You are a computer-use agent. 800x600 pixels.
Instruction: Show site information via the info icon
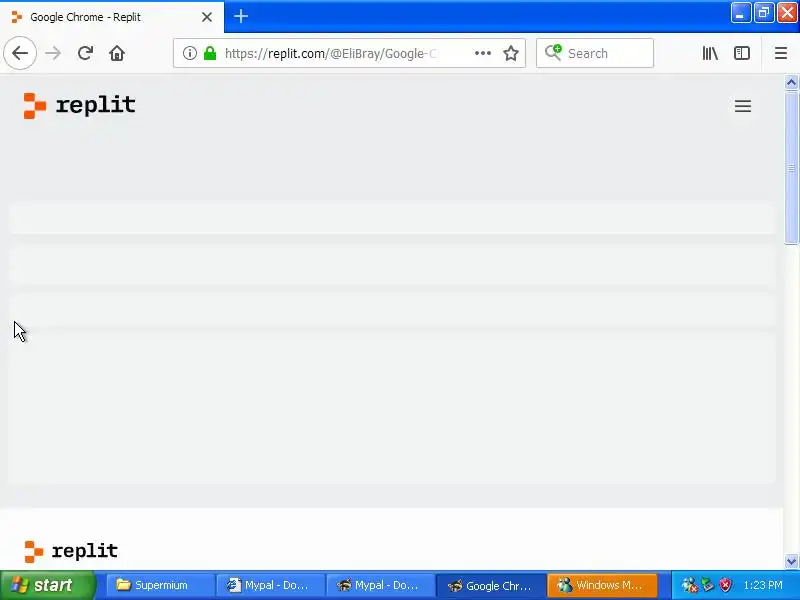(x=190, y=53)
